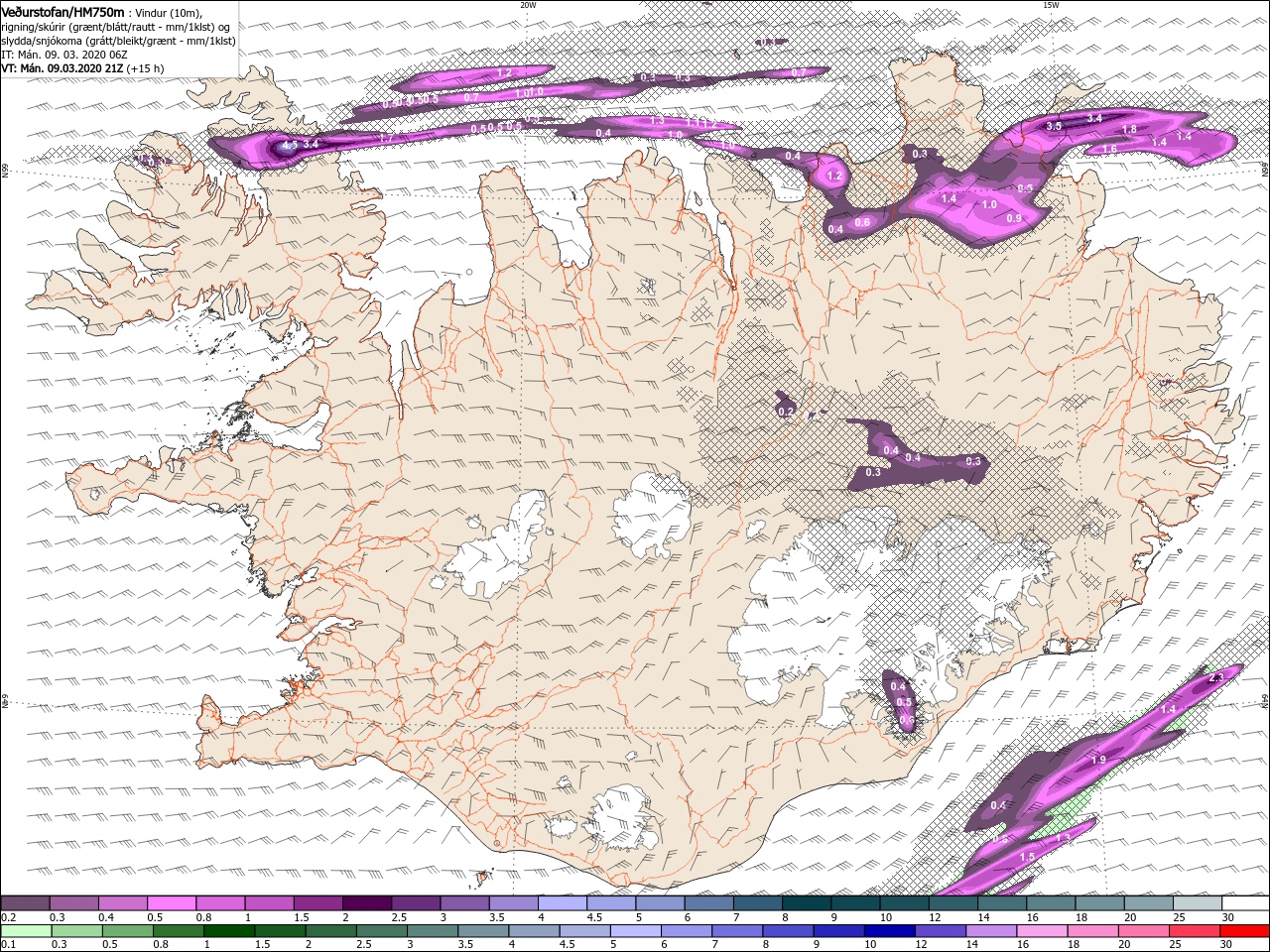1270x952 pixels.
Task: Click the 1.9 precipitation value in the southeast
Action: pos(1098,760)
